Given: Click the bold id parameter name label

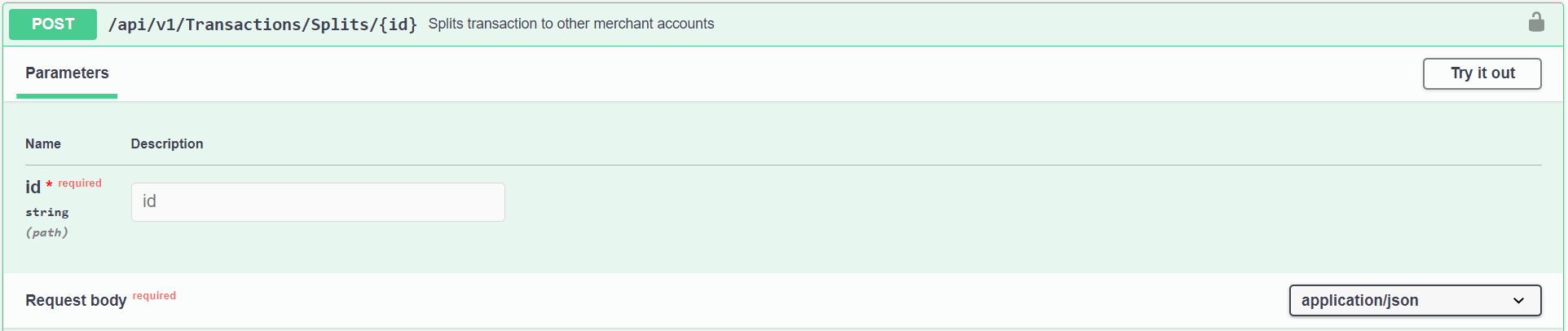Looking at the screenshot, I should click(33, 188).
